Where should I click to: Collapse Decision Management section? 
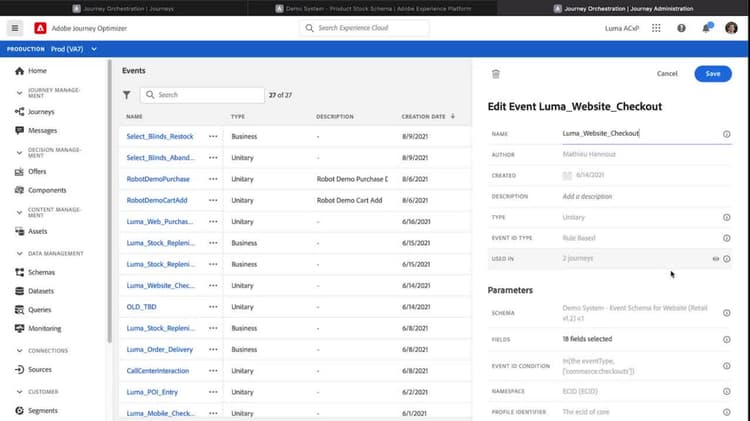pyautogui.click(x=19, y=153)
